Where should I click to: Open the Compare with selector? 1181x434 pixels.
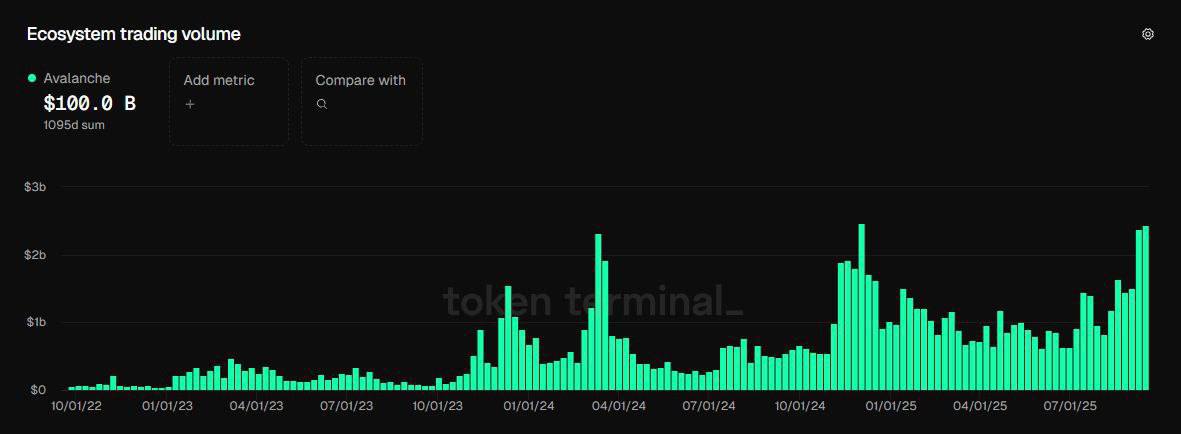[x=361, y=101]
